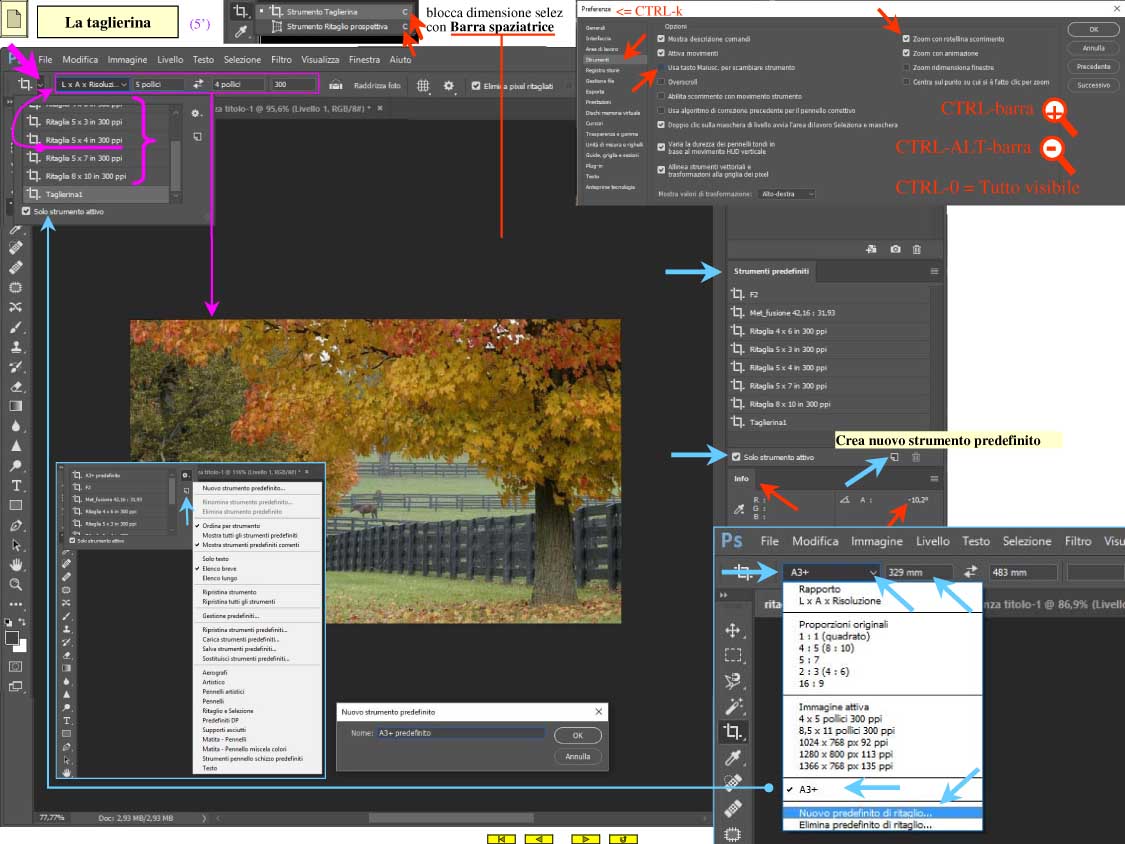Open the crop grid overlay options icon
This screenshot has height=844, width=1125.
coord(423,85)
